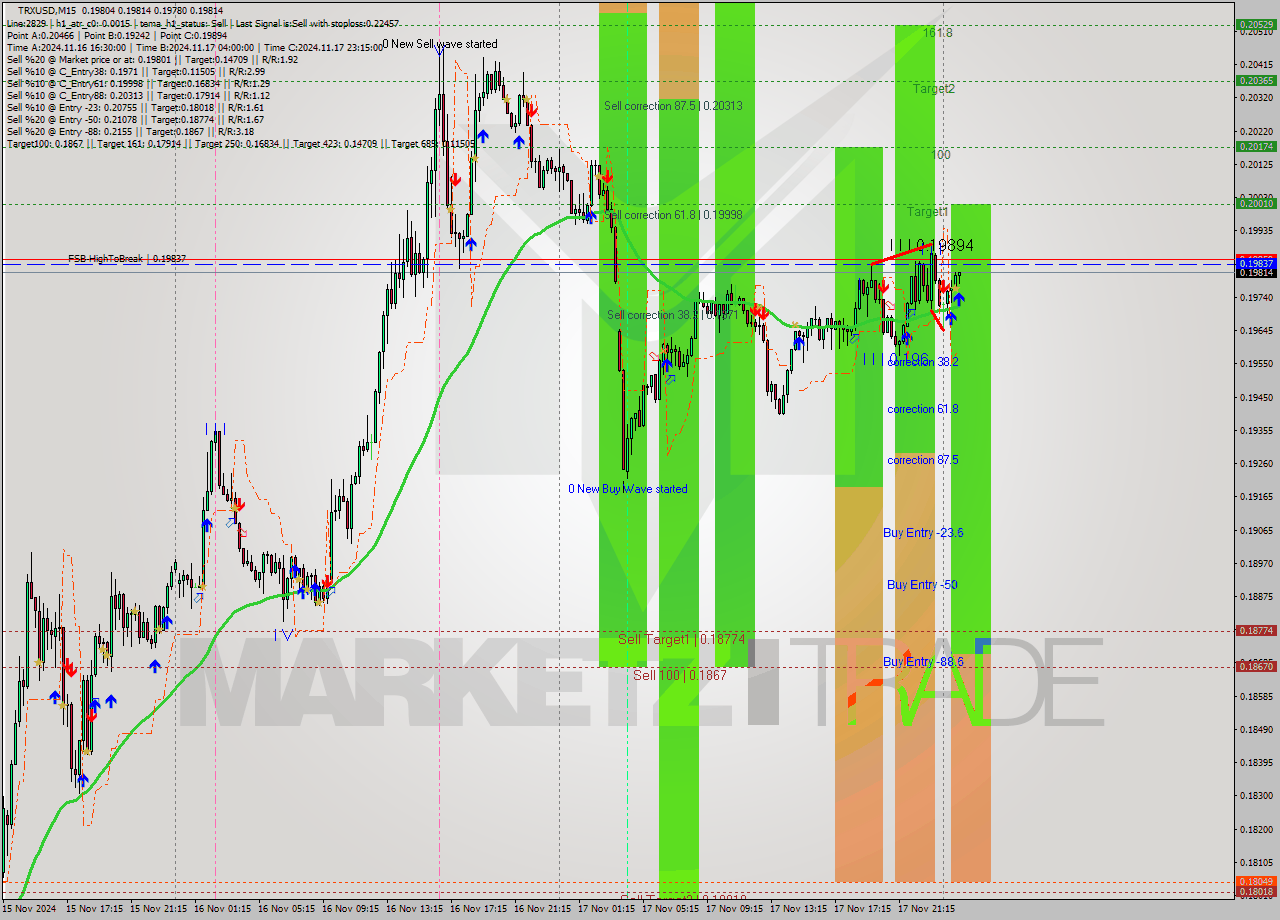Image resolution: width=1280 pixels, height=920 pixels.
Task: Click the green 0.20365 price tag
Action: pyautogui.click(x=1255, y=80)
